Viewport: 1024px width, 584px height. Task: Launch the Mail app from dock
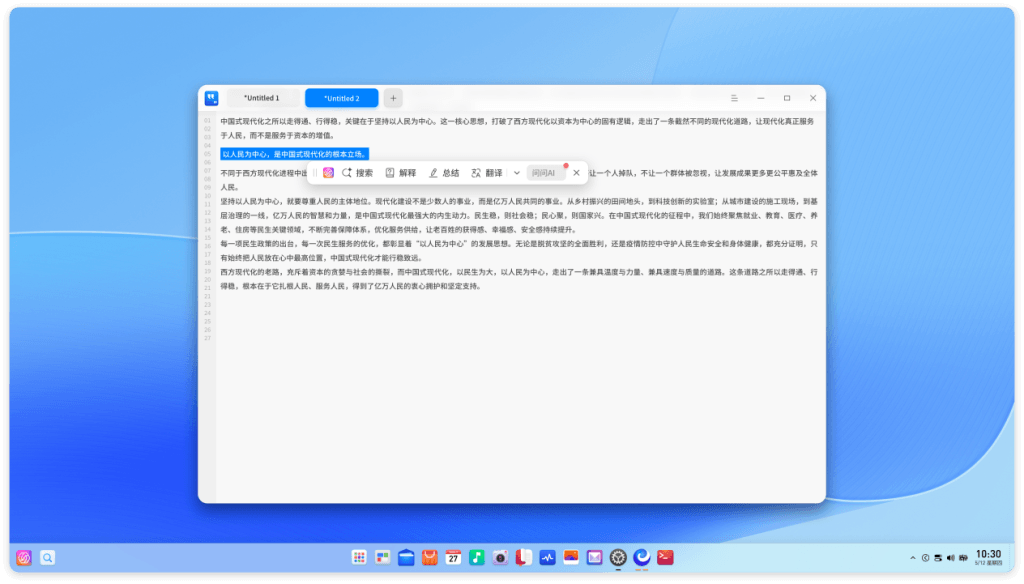click(x=594, y=557)
